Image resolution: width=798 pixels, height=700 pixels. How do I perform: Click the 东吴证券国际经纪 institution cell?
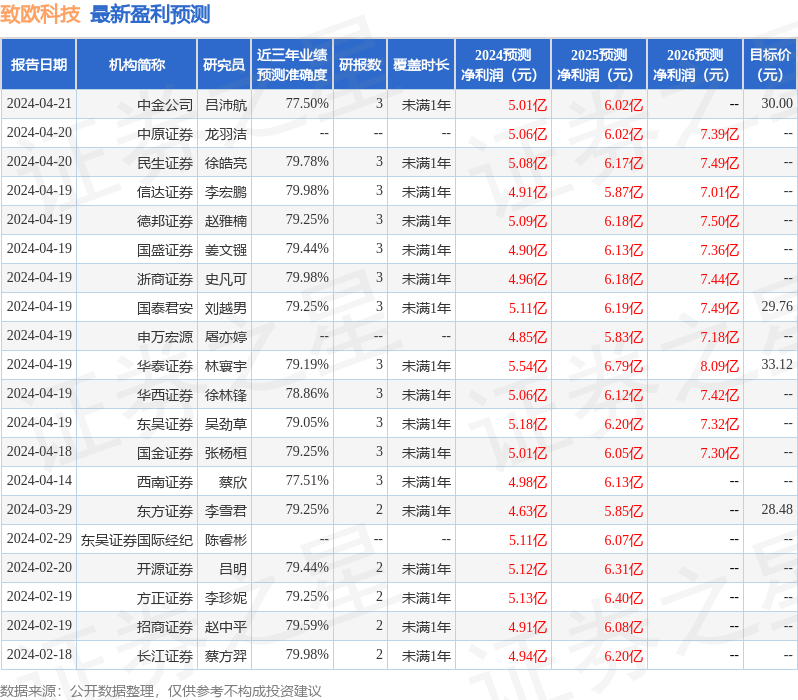[136, 540]
